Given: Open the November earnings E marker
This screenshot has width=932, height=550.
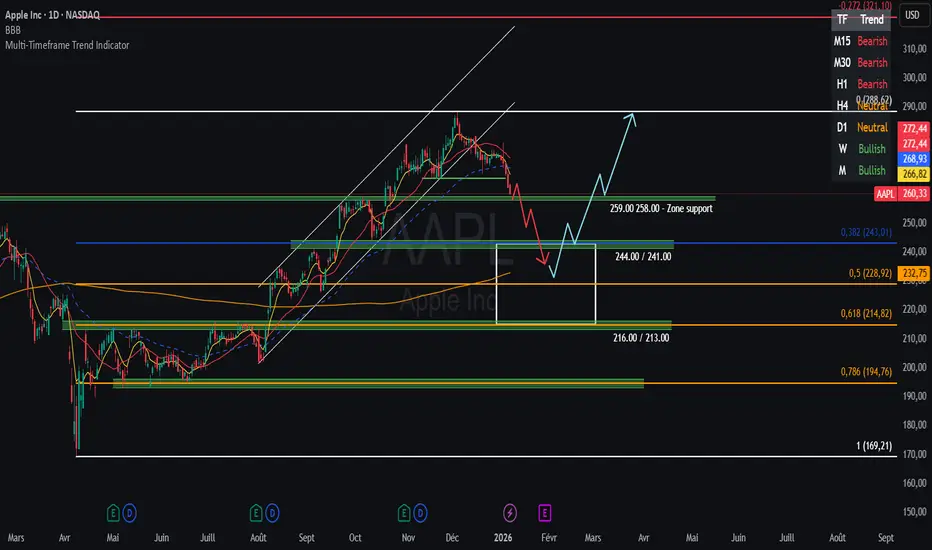Looking at the screenshot, I should (x=404, y=513).
